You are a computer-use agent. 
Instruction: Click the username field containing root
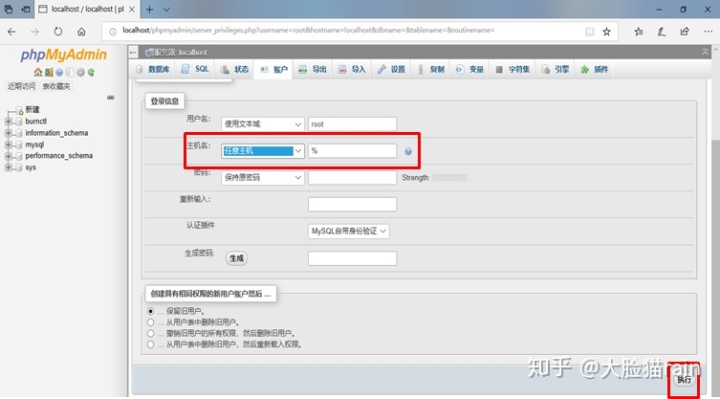tap(352, 124)
